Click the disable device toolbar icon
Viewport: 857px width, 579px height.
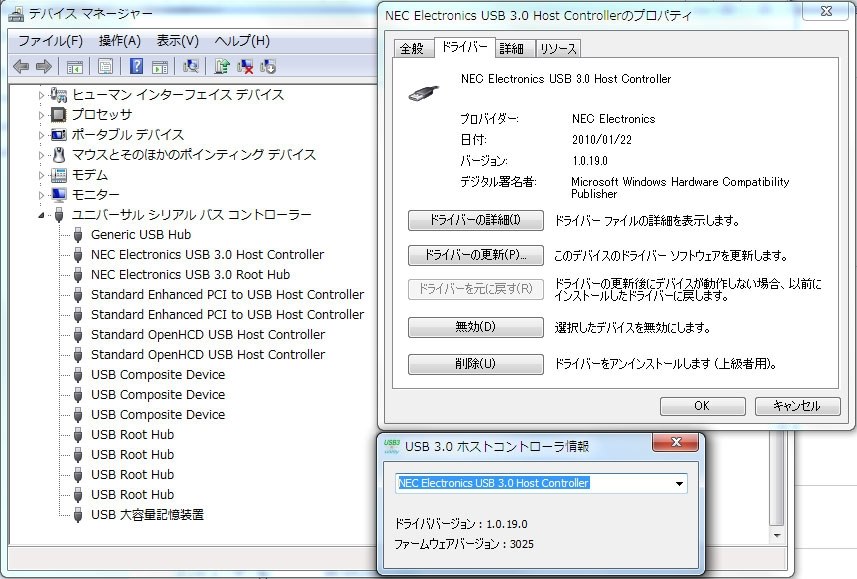268,67
